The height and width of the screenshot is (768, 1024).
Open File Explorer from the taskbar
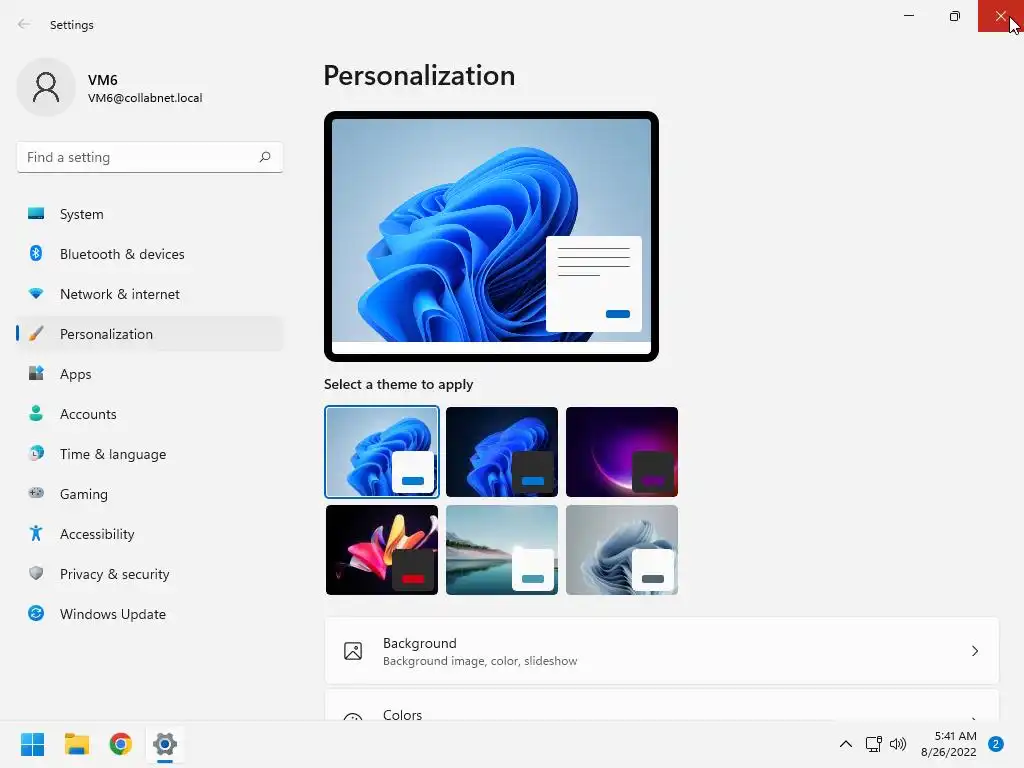point(76,744)
